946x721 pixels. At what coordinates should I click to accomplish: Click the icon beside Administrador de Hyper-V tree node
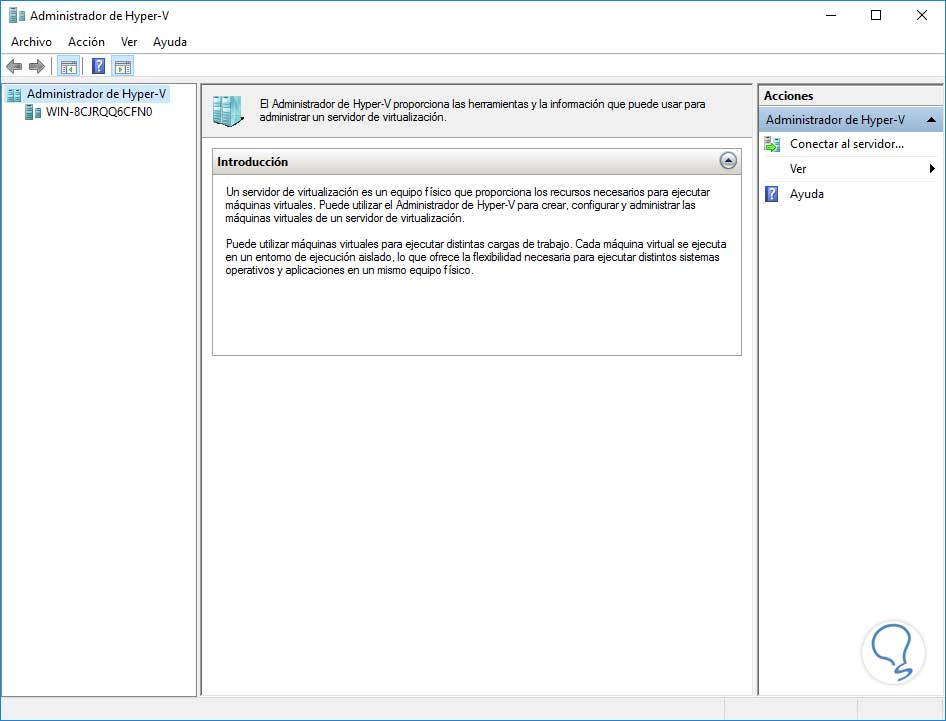pos(13,94)
